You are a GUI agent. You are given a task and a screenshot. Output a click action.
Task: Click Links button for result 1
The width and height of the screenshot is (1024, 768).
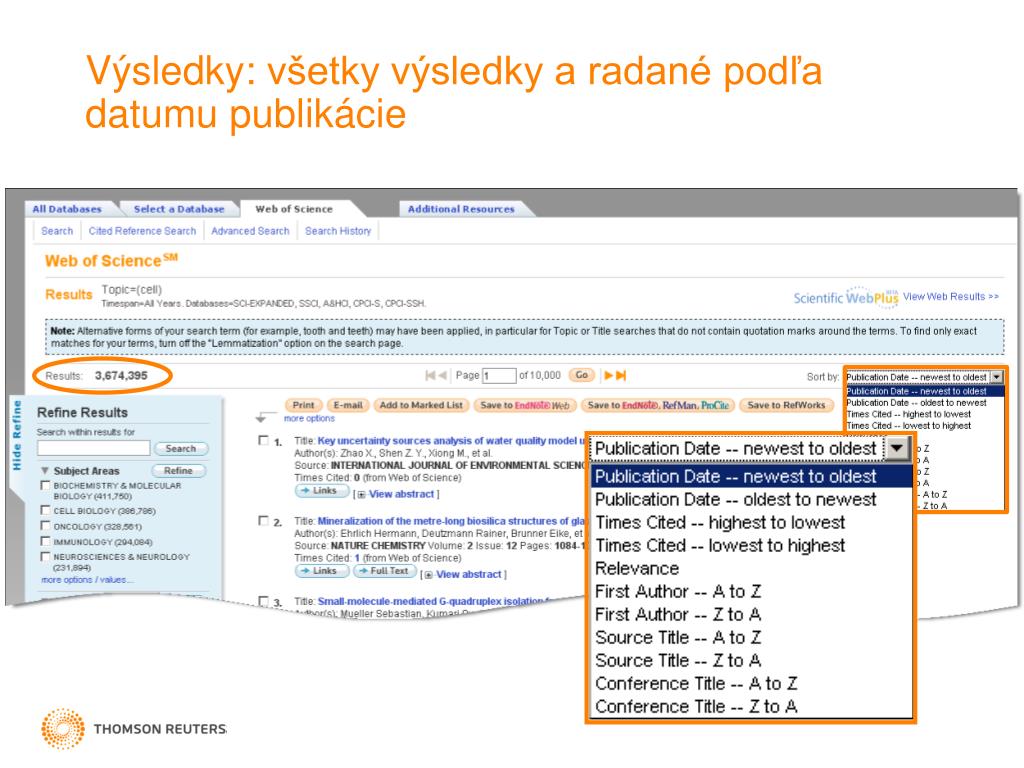coord(323,490)
